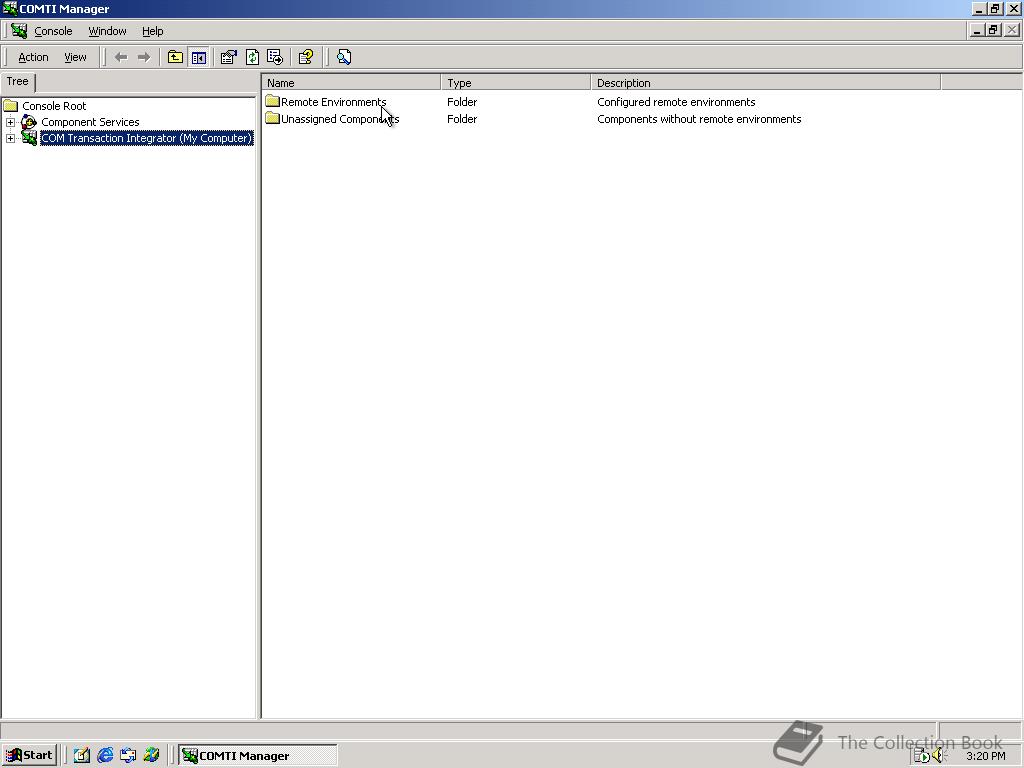Select the Unassigned Components folder row
1024x768 pixels.
pos(332,119)
